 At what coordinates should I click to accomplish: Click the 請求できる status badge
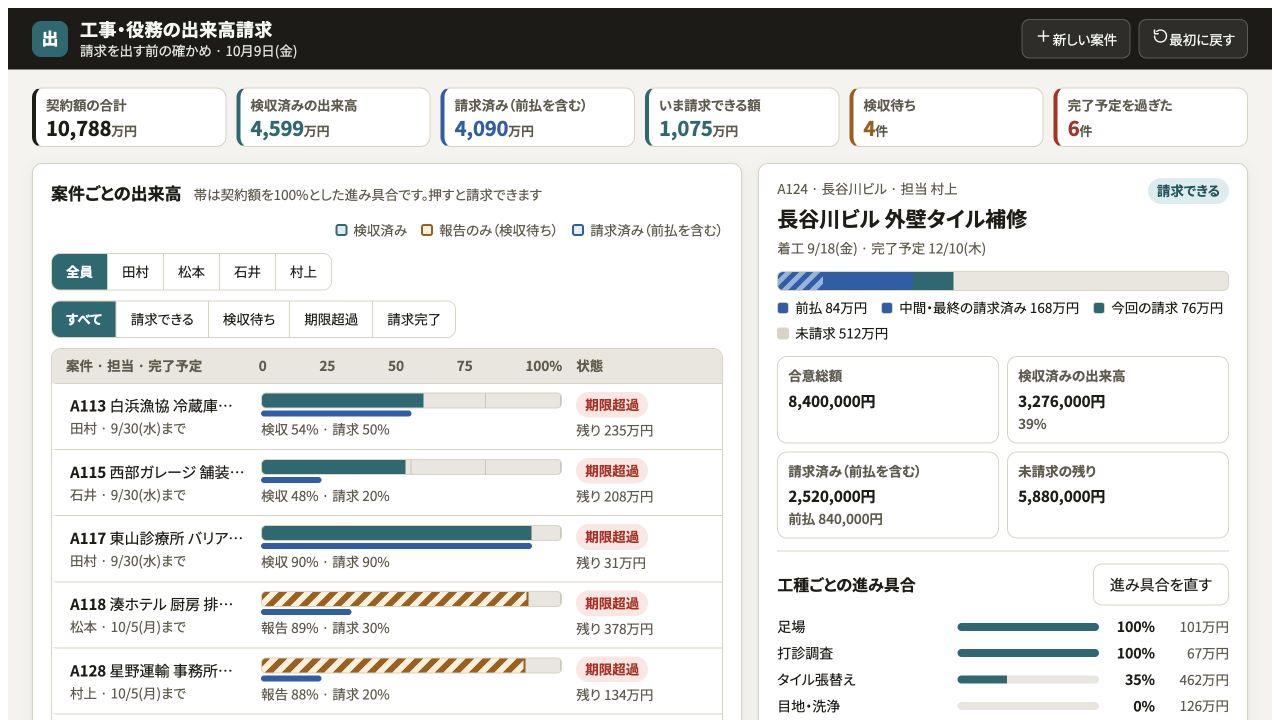tap(1188, 191)
